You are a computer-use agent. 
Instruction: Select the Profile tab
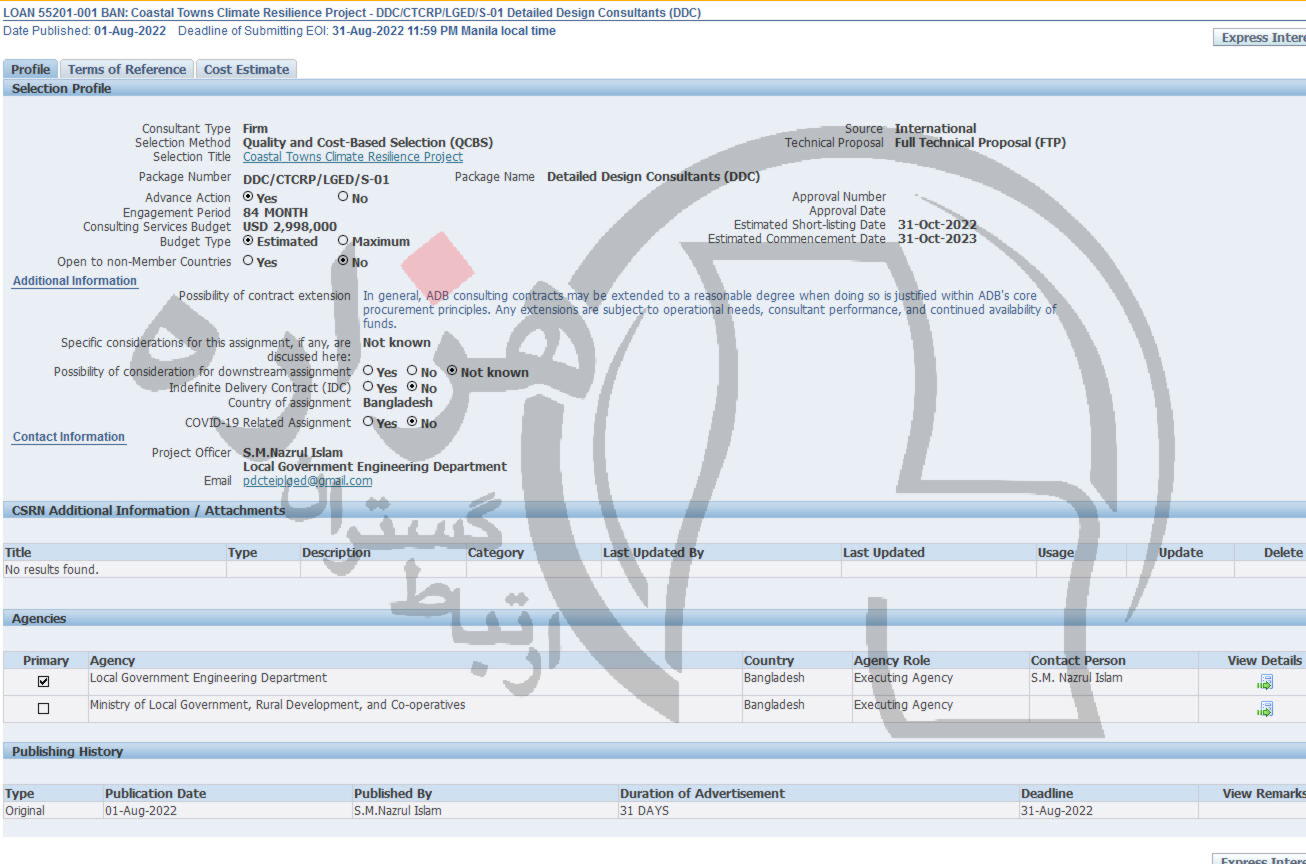click(30, 69)
